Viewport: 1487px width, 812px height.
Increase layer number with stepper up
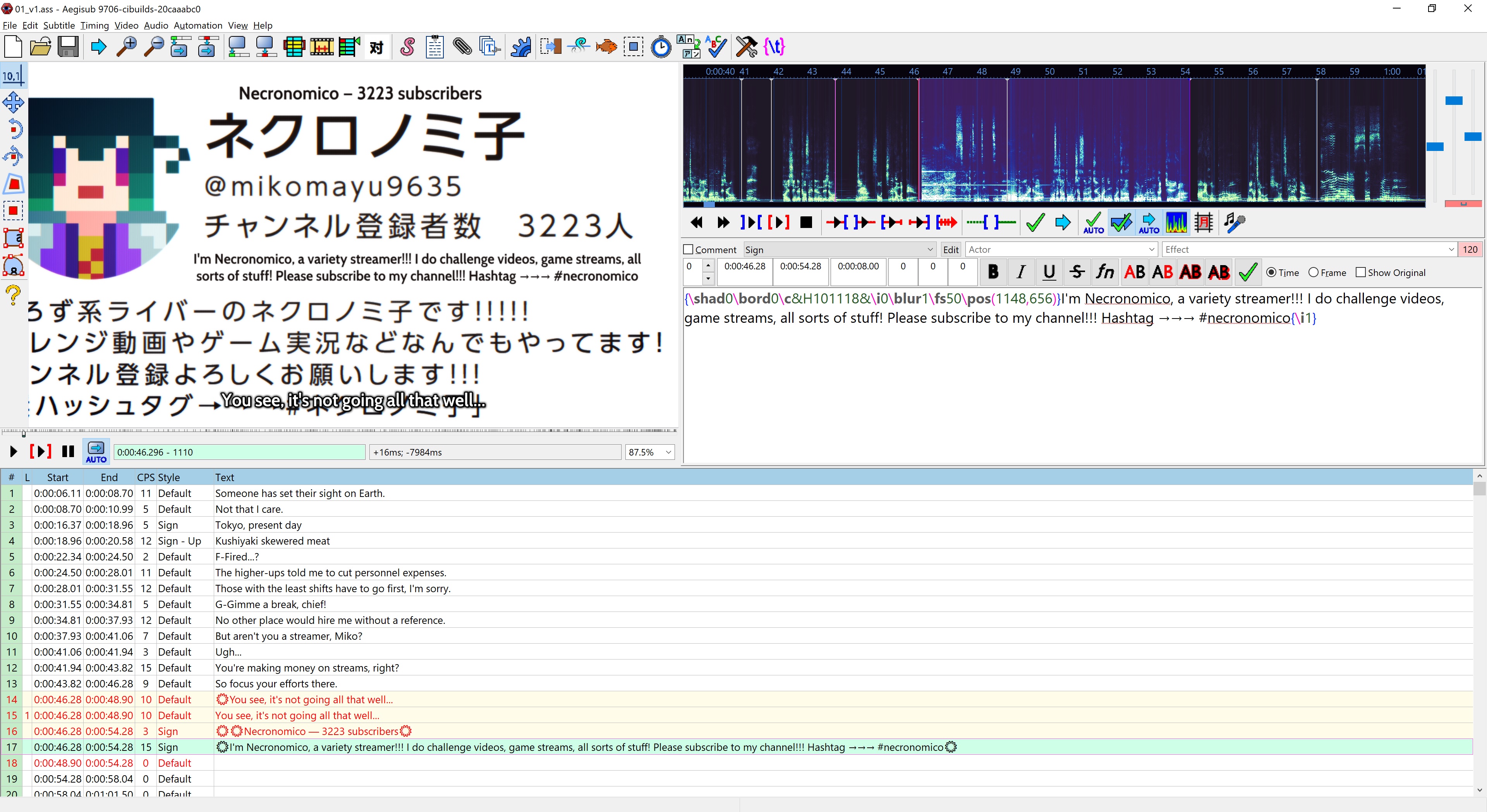[708, 266]
